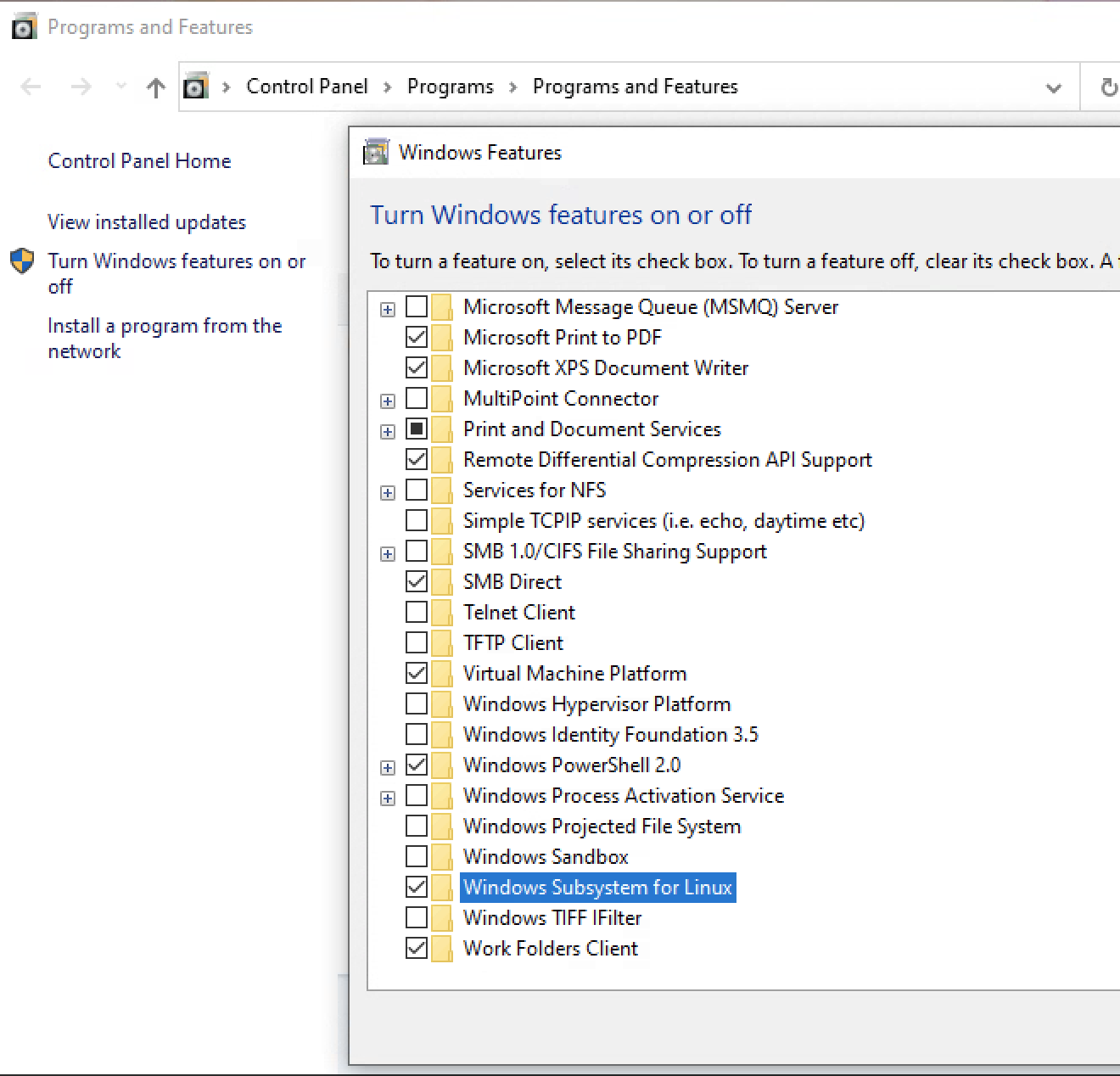The image size is (1120, 1076).
Task: Click folder icon of SMB Direct
Action: tap(442, 582)
